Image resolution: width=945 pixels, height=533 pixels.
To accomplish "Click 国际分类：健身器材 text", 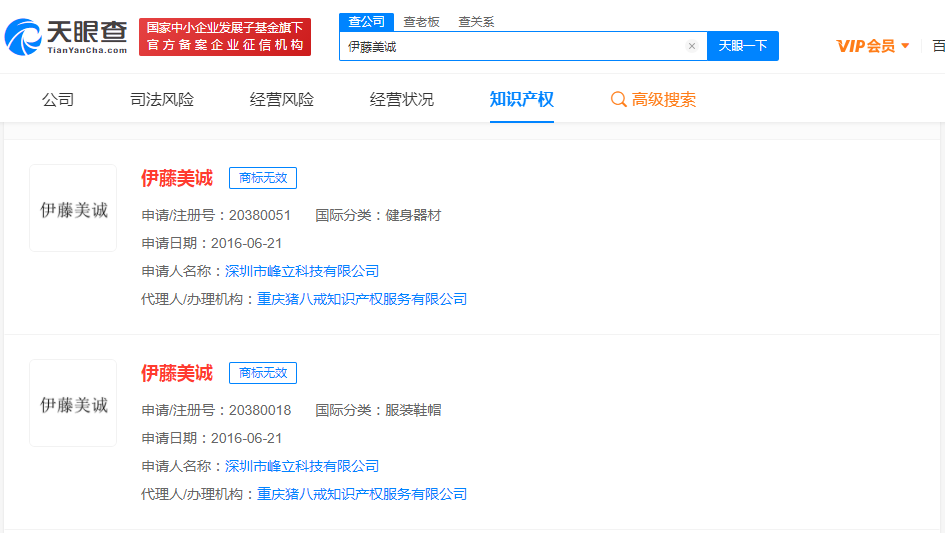I will click(x=378, y=215).
